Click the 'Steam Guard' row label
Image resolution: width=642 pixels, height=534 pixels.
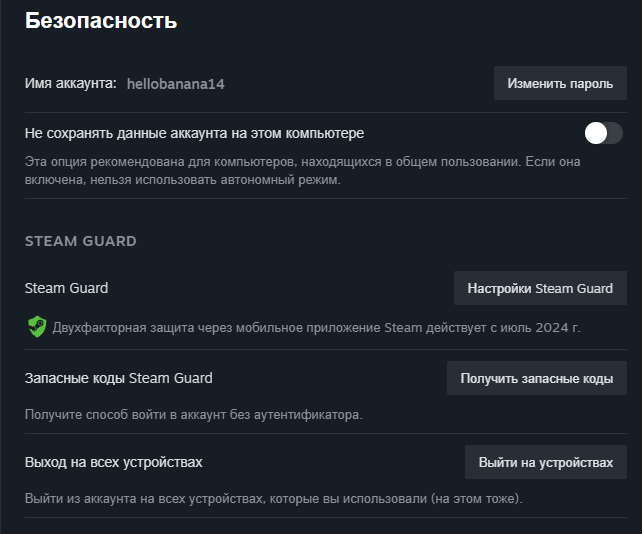tap(66, 288)
